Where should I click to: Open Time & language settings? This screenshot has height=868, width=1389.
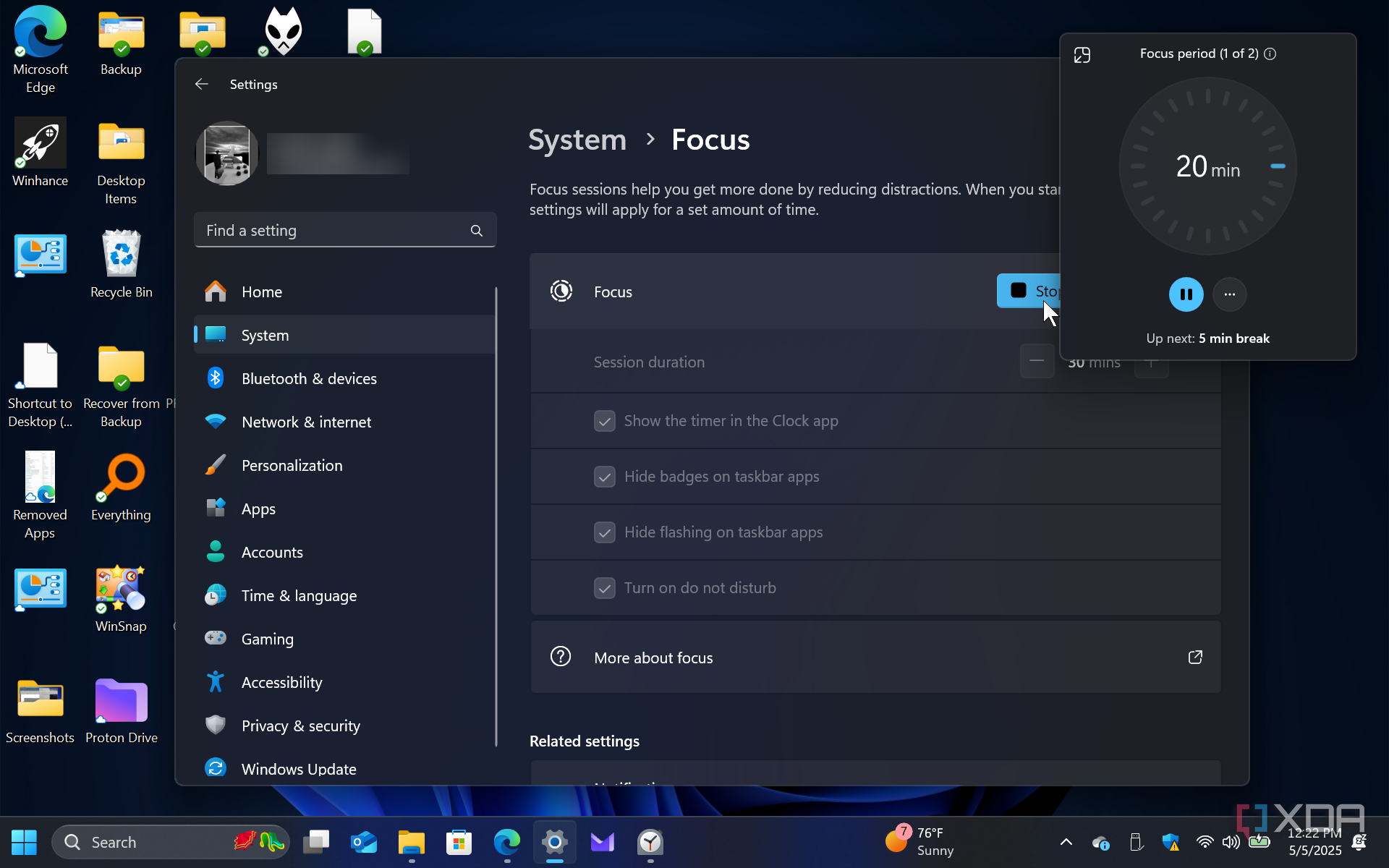click(344, 596)
